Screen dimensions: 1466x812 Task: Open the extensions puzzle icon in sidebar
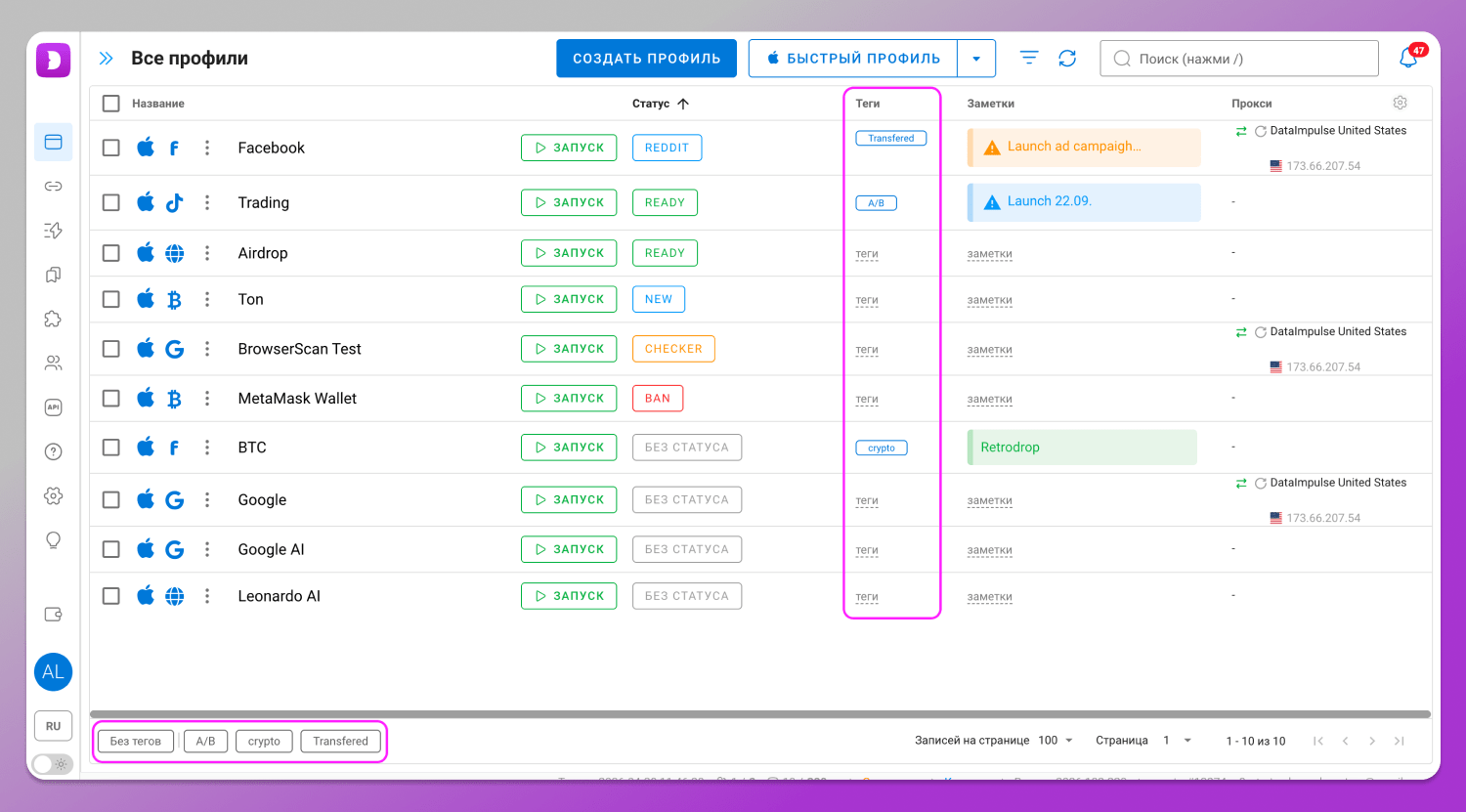(54, 319)
